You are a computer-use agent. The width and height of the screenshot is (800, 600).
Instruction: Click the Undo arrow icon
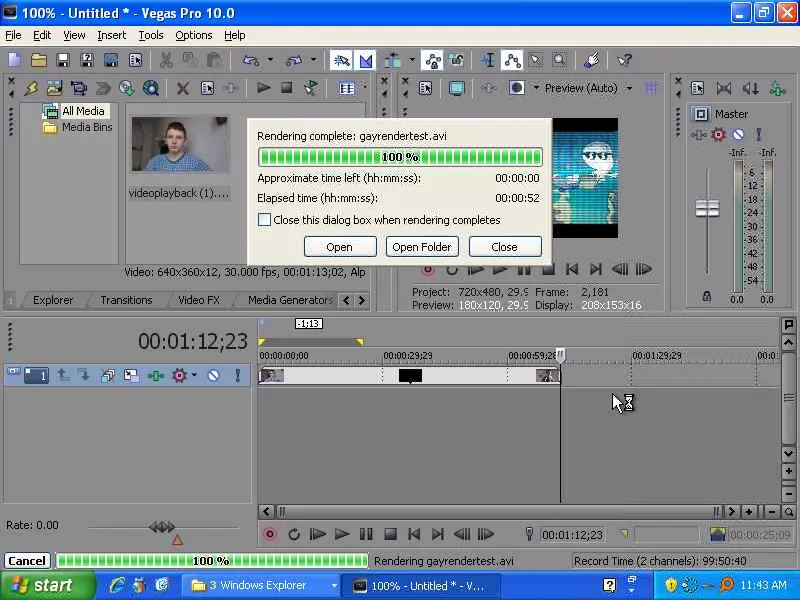click(x=251, y=60)
